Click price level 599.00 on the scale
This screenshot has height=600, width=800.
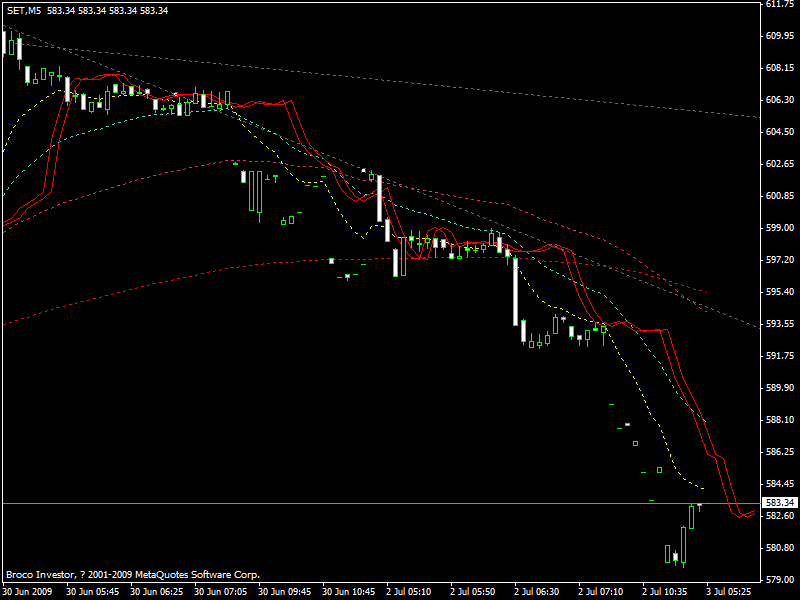pyautogui.click(x=780, y=228)
